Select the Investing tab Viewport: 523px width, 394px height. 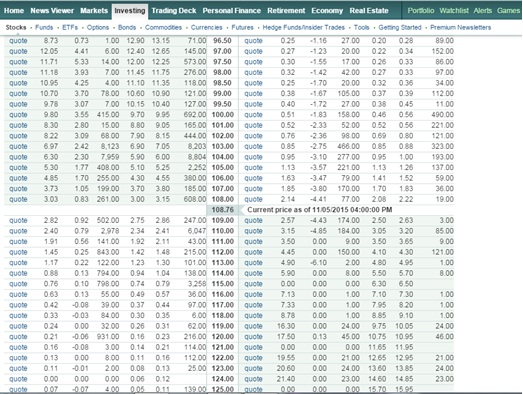click(130, 11)
